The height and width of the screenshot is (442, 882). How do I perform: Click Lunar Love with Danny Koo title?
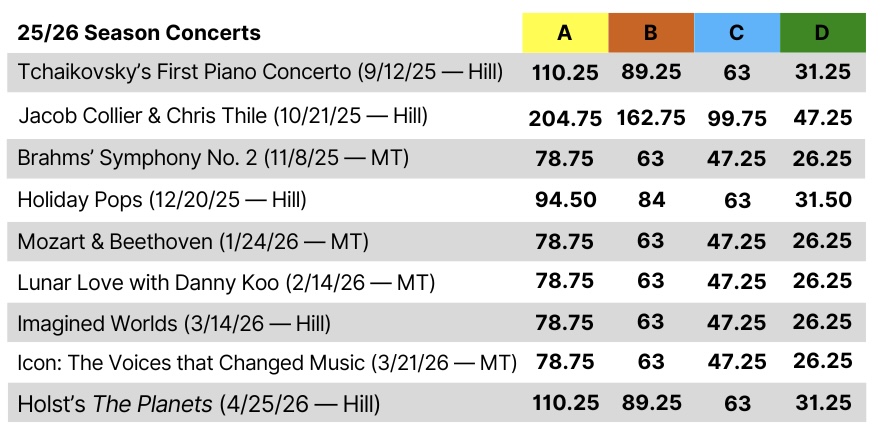point(226,283)
